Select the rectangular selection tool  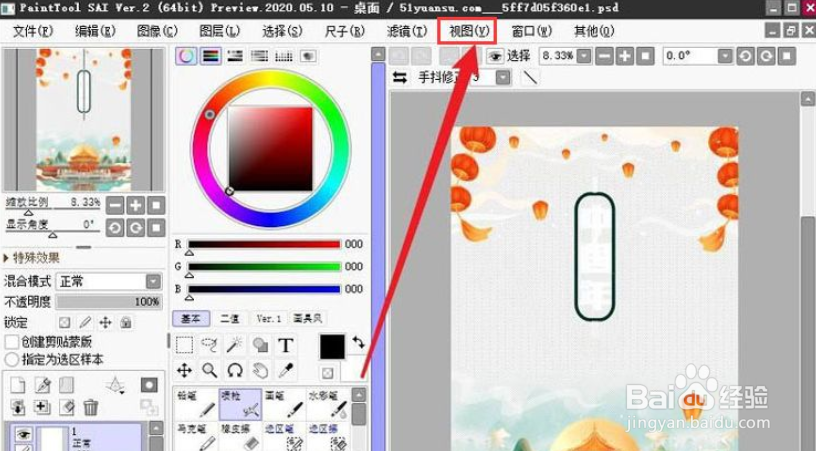[x=185, y=345]
